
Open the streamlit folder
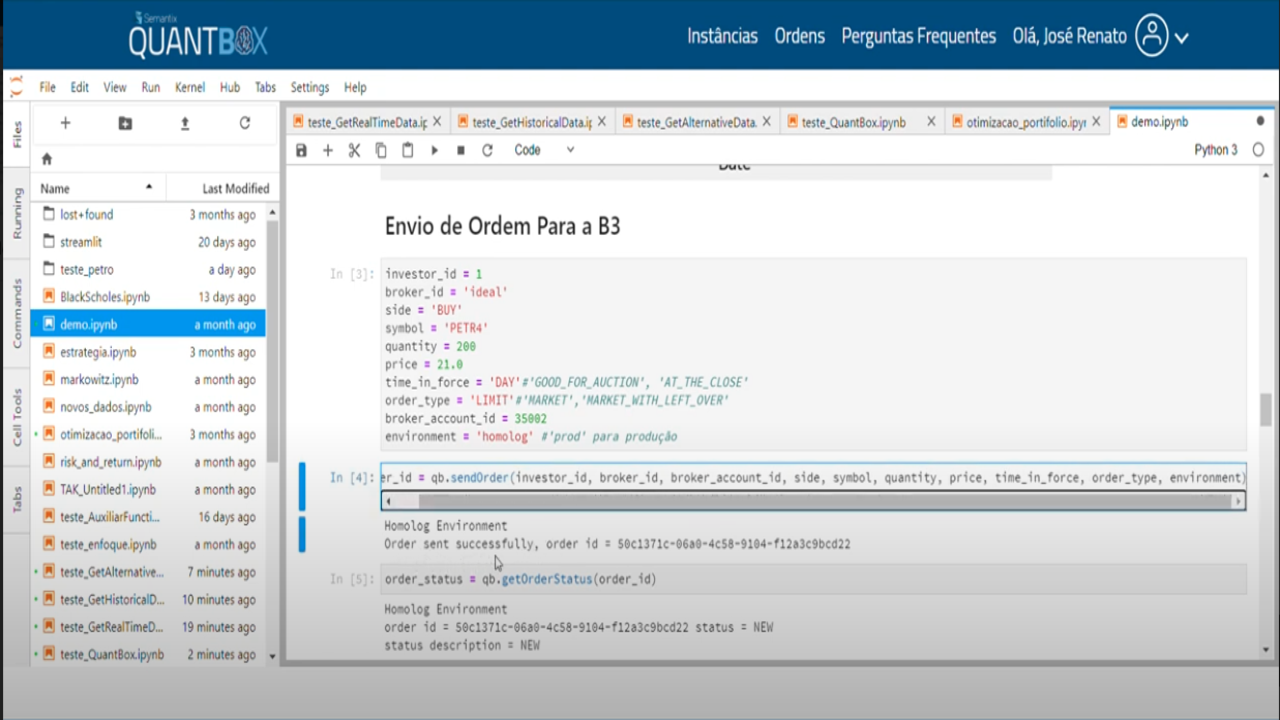pyautogui.click(x=150, y=242)
